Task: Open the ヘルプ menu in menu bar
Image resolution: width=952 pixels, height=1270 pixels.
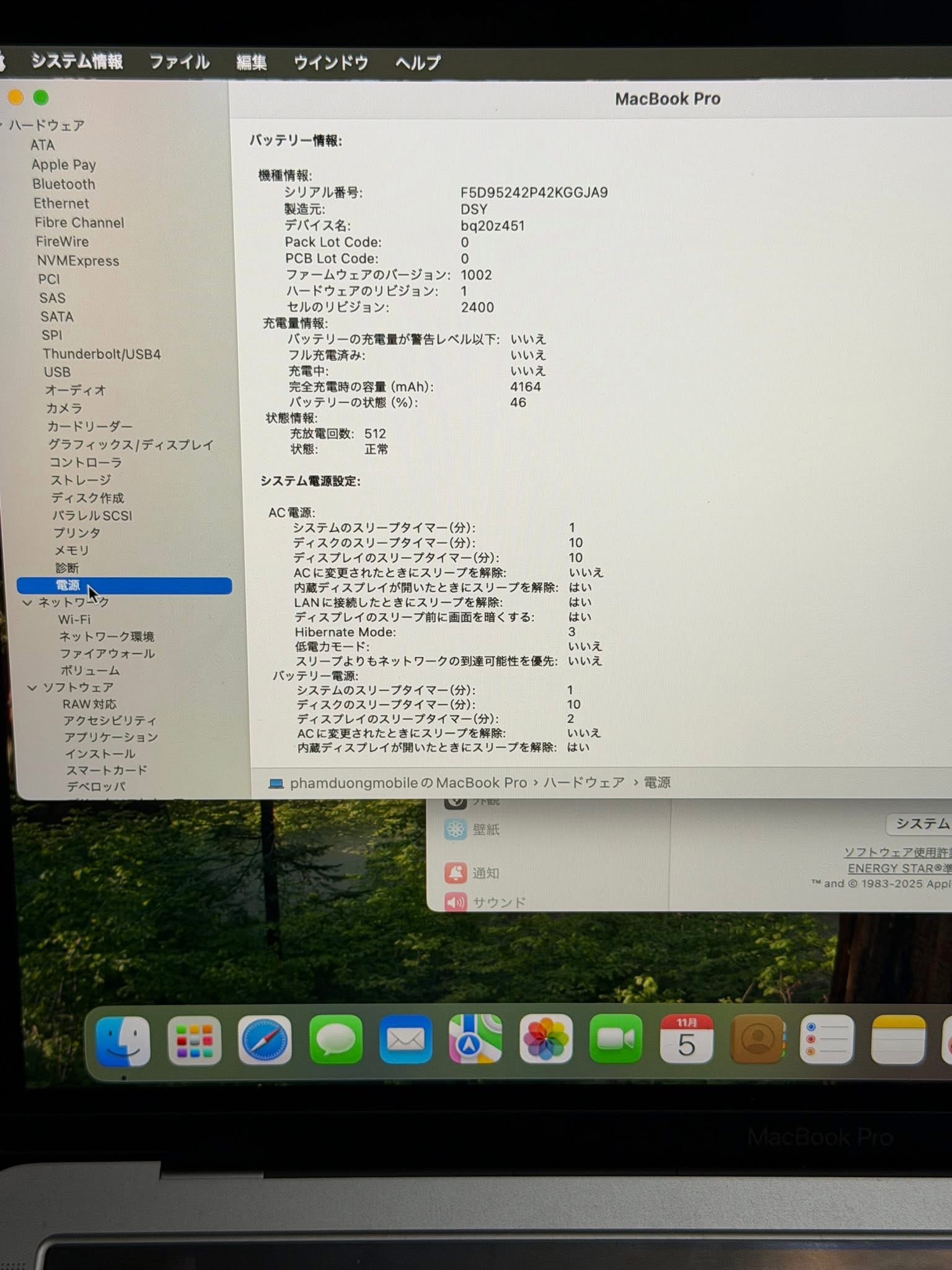Action: pos(418,63)
